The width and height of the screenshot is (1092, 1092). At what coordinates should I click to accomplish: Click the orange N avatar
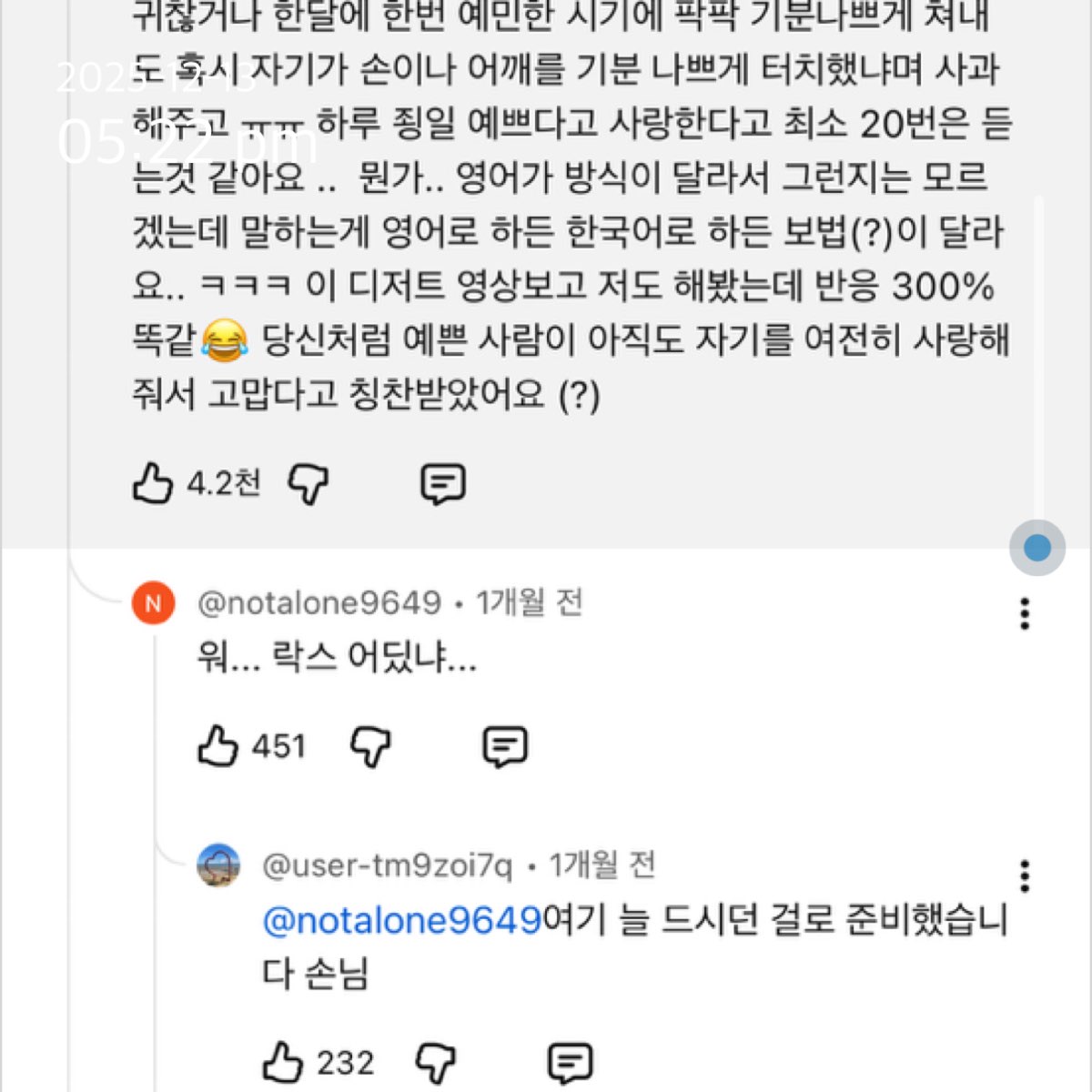(x=153, y=603)
